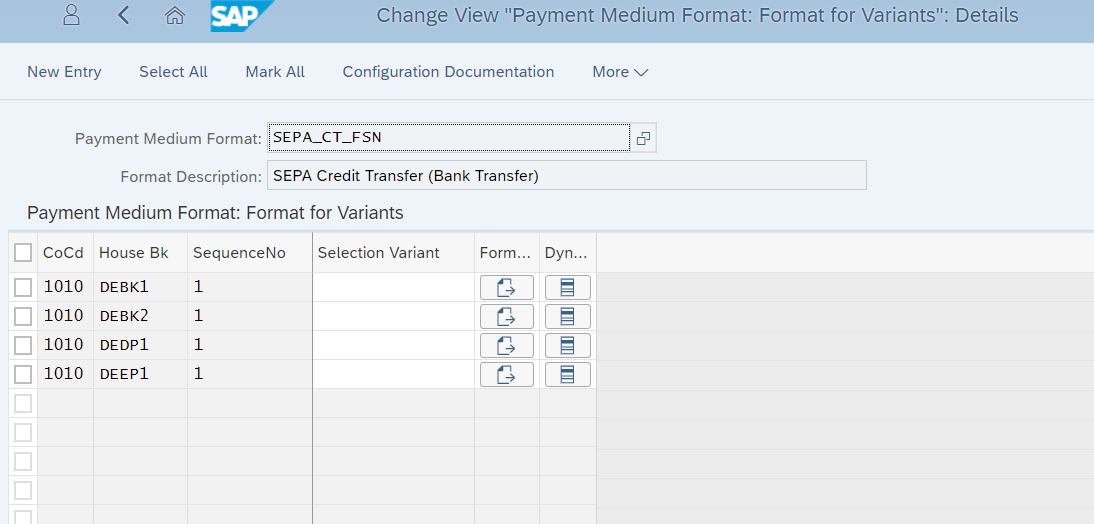Click Select All in the toolbar

point(173,72)
